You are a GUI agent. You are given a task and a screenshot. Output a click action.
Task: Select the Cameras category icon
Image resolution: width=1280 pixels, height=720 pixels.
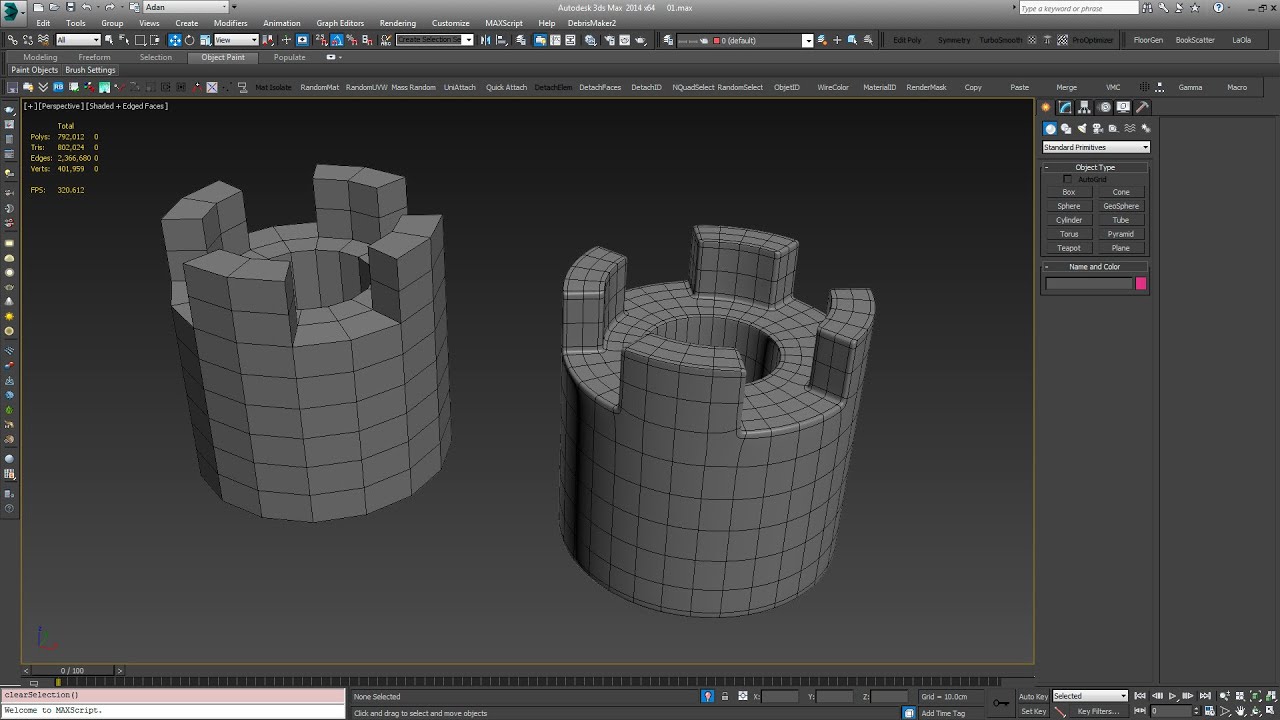point(1098,128)
